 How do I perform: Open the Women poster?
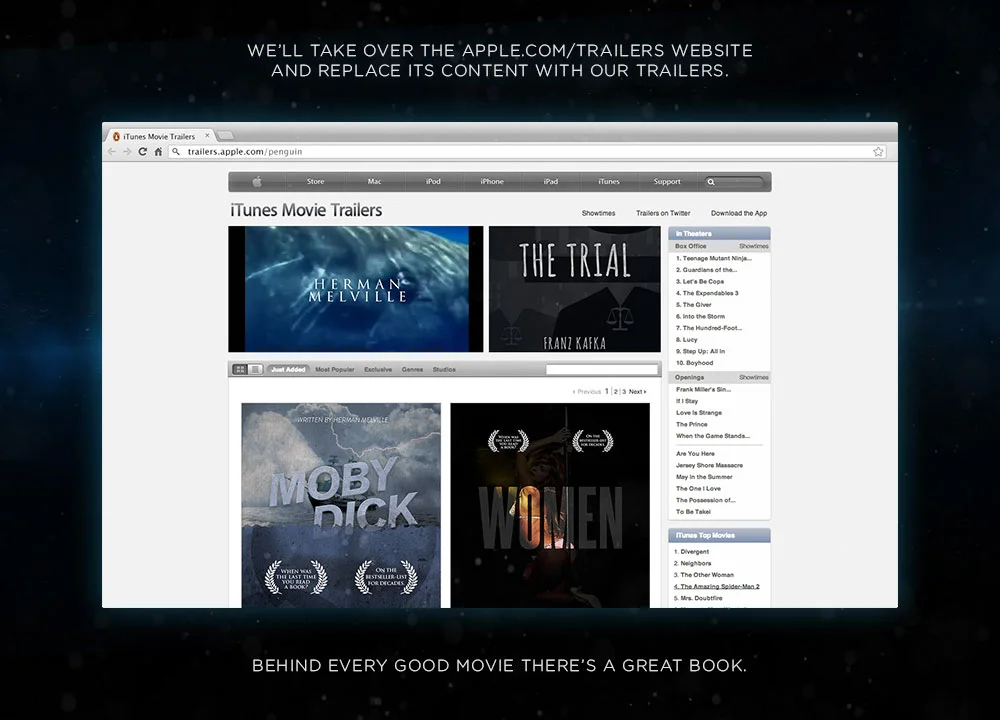tap(550, 505)
